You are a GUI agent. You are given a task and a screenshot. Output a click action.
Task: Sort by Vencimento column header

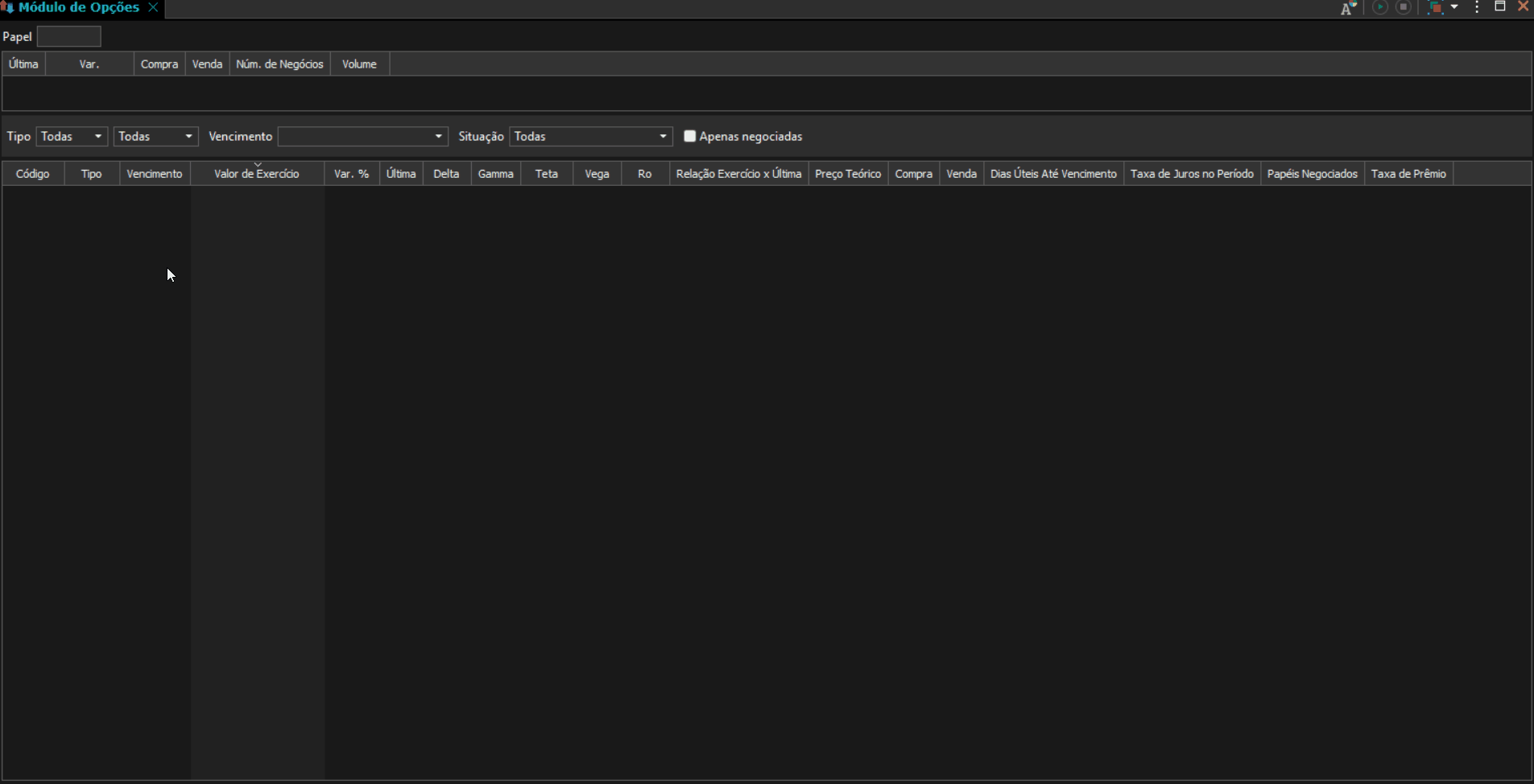155,174
